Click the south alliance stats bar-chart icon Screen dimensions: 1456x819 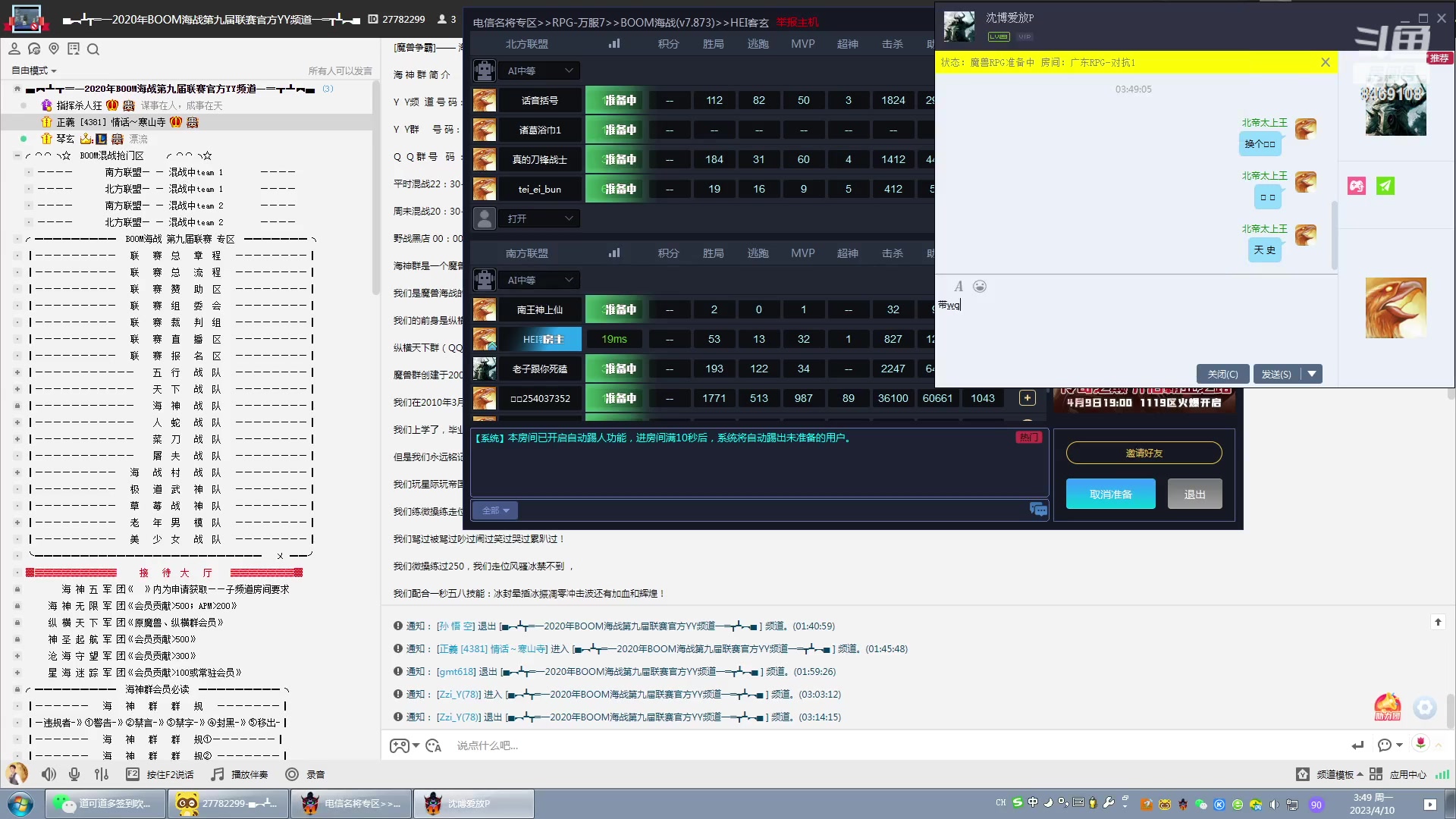614,253
